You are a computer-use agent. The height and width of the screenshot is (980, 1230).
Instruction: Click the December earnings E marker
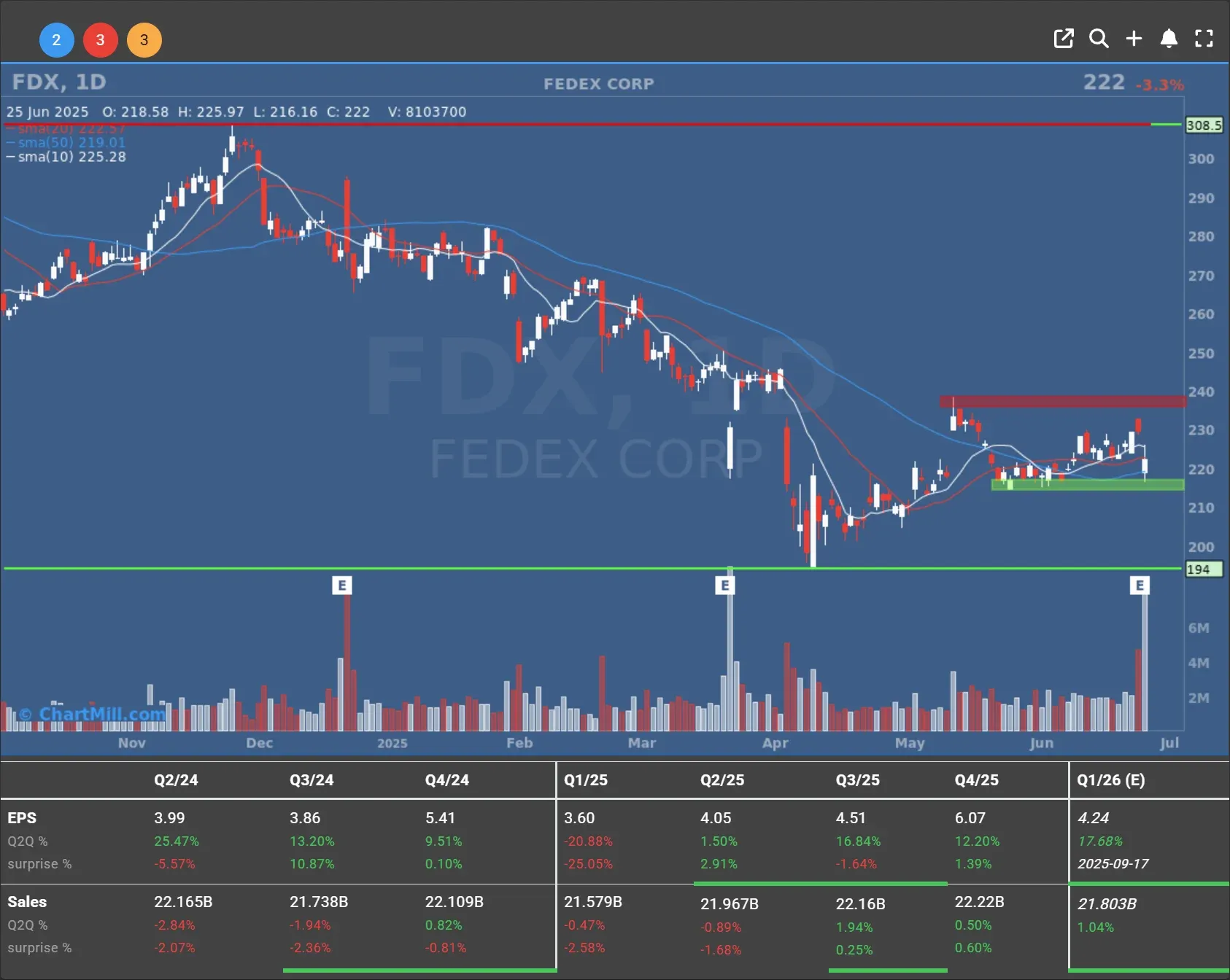342,586
